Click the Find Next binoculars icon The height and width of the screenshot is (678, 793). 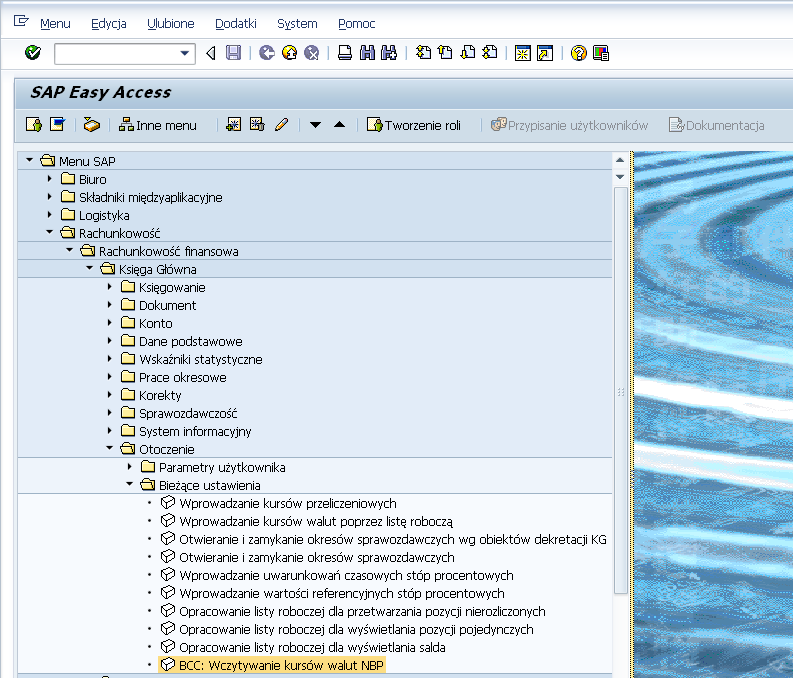coord(389,53)
